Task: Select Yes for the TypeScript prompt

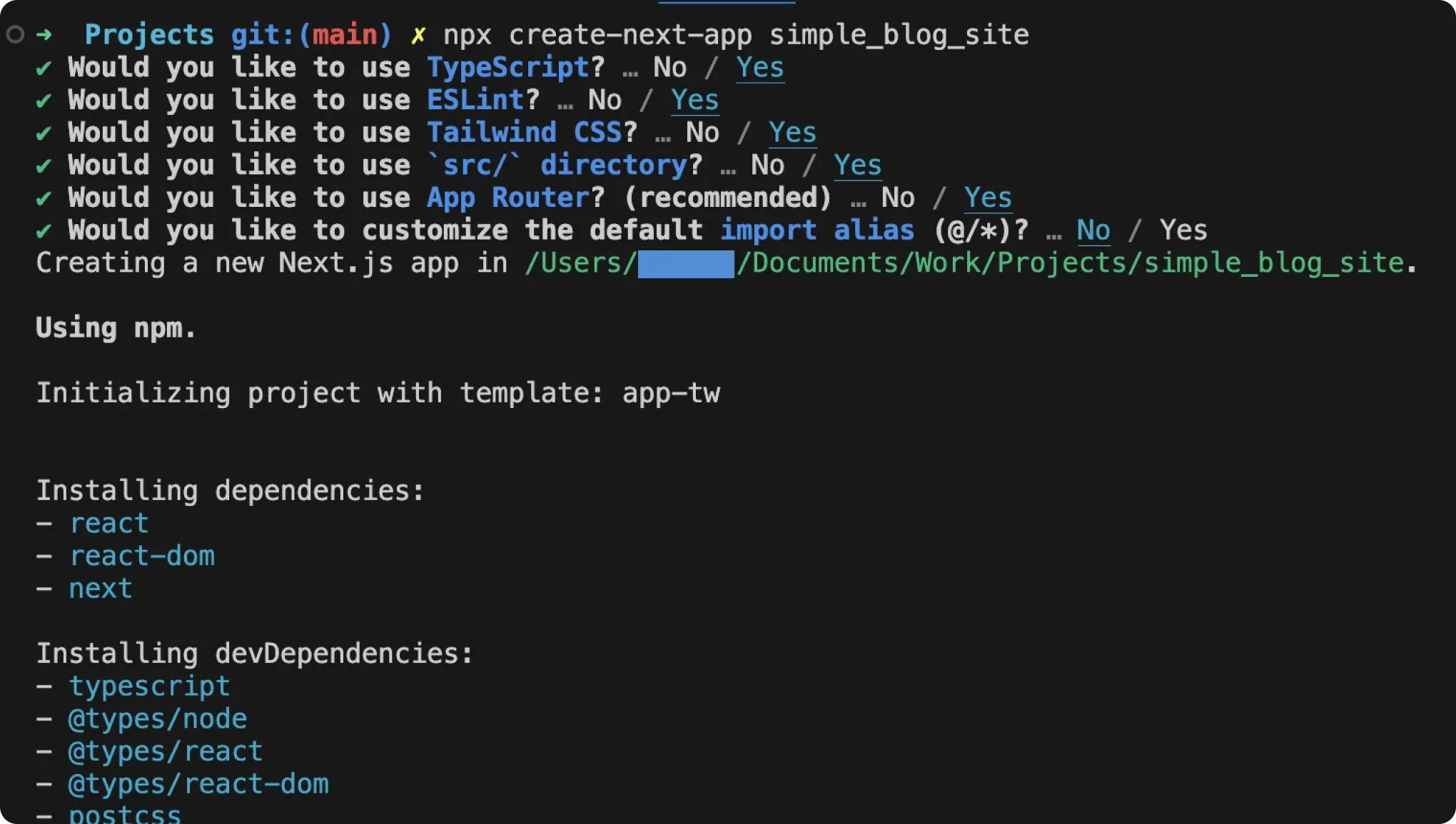Action: (759, 68)
